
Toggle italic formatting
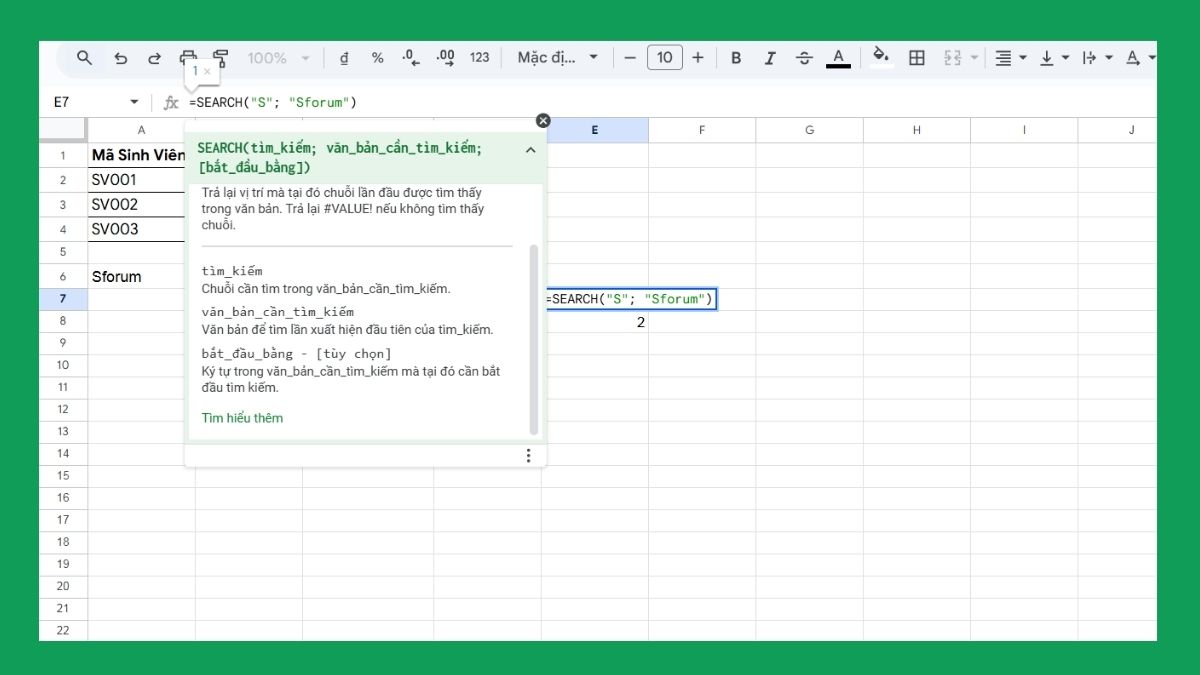point(770,57)
